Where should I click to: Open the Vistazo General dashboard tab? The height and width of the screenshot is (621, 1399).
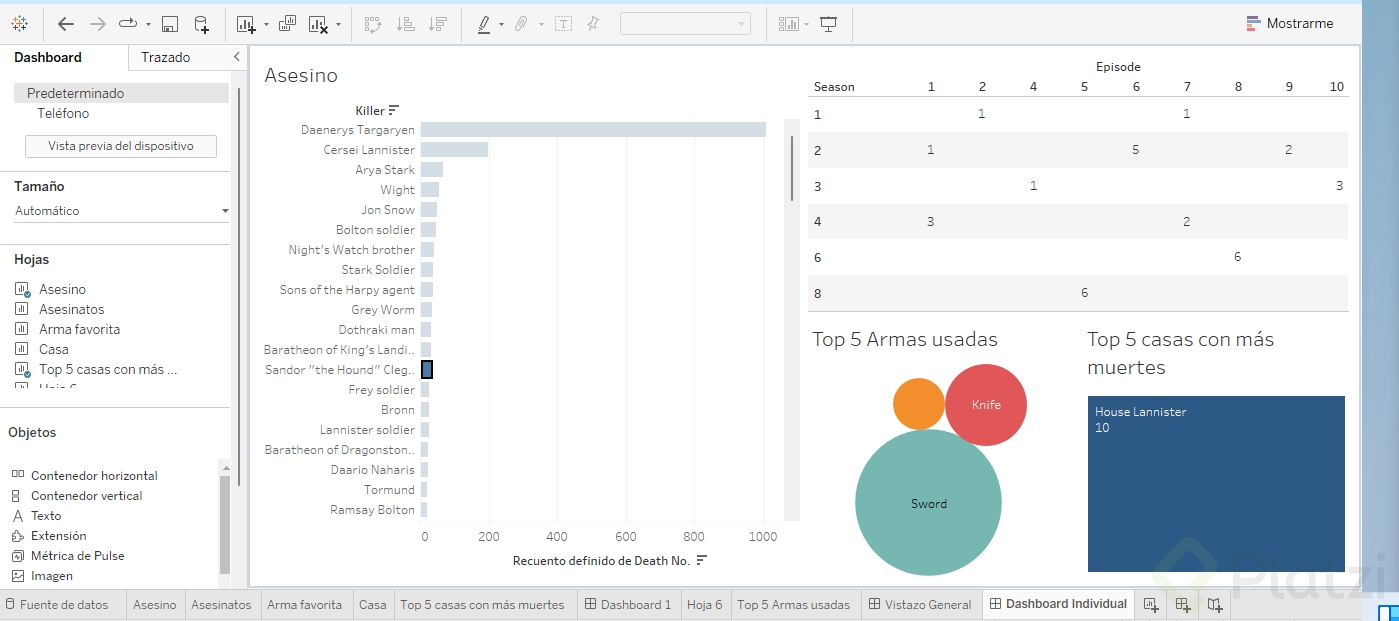pyautogui.click(x=920, y=604)
